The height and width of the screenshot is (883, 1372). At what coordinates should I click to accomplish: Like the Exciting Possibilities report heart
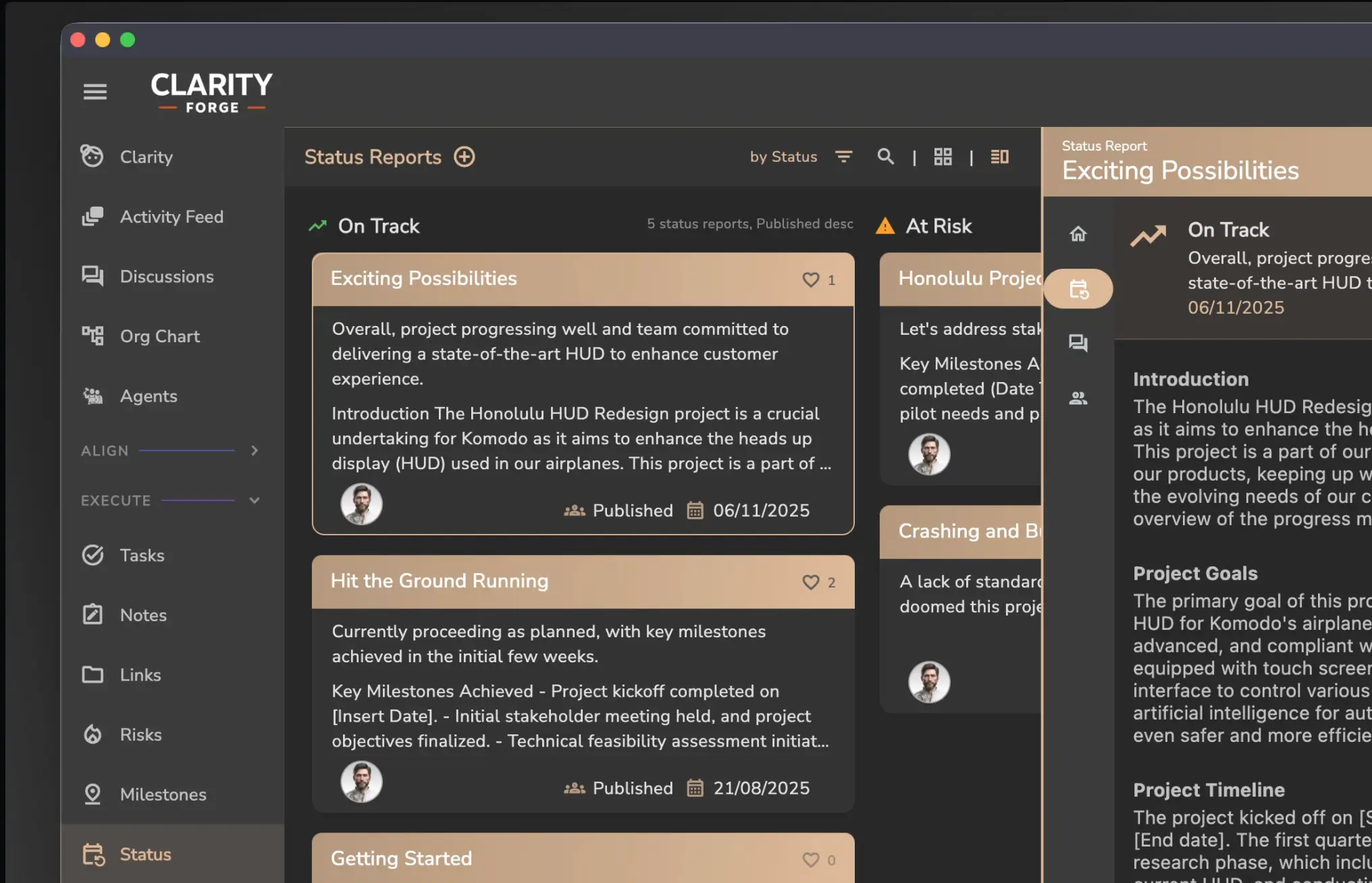(x=810, y=279)
